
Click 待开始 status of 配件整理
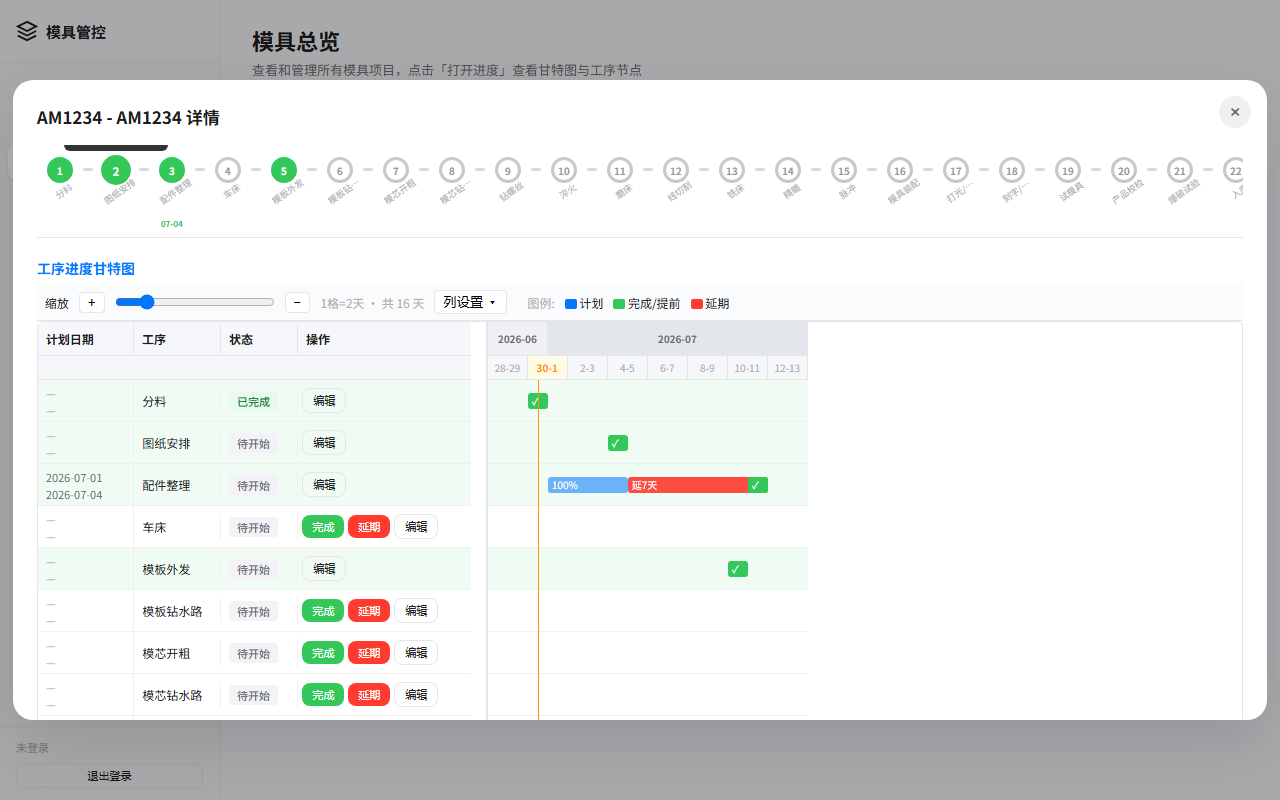click(x=253, y=486)
